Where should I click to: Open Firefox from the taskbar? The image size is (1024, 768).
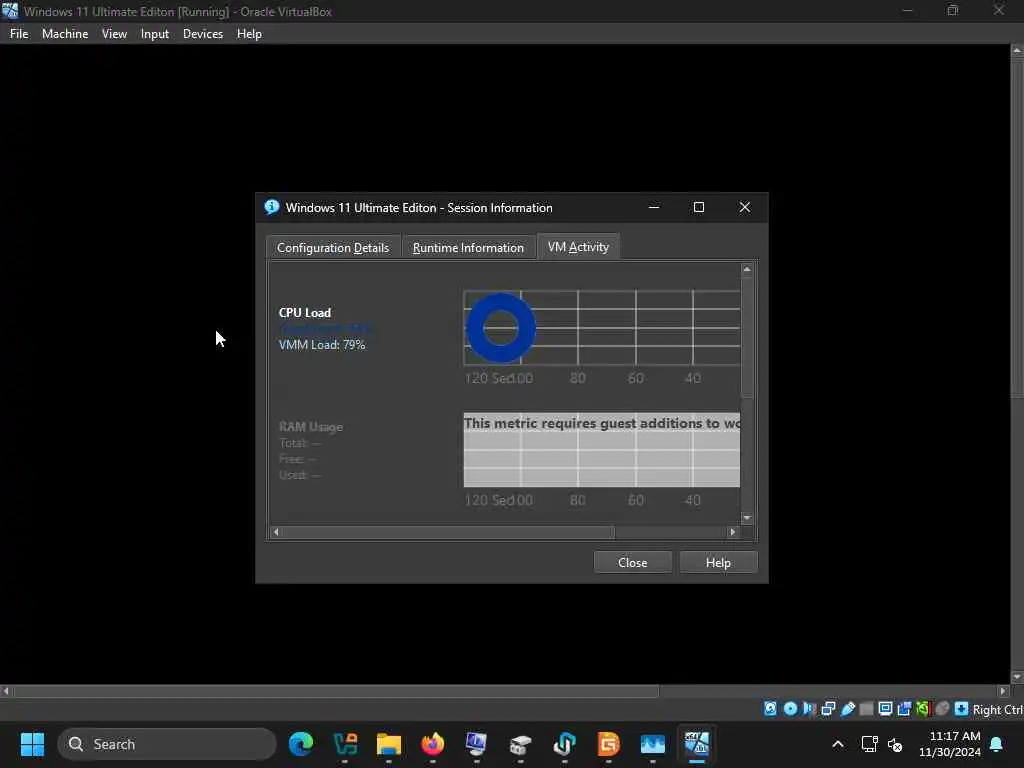[432, 744]
